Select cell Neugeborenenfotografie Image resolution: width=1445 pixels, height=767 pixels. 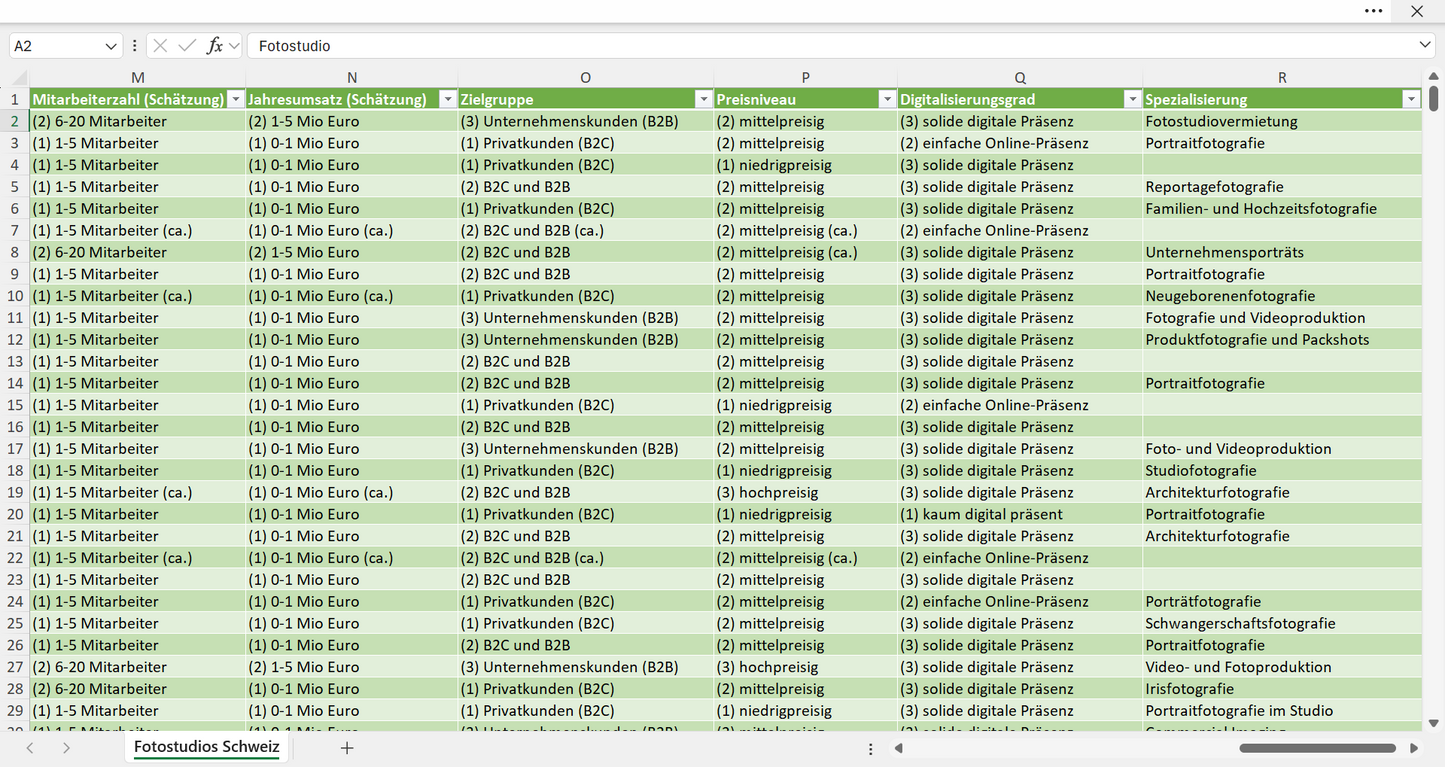click(x=1282, y=296)
